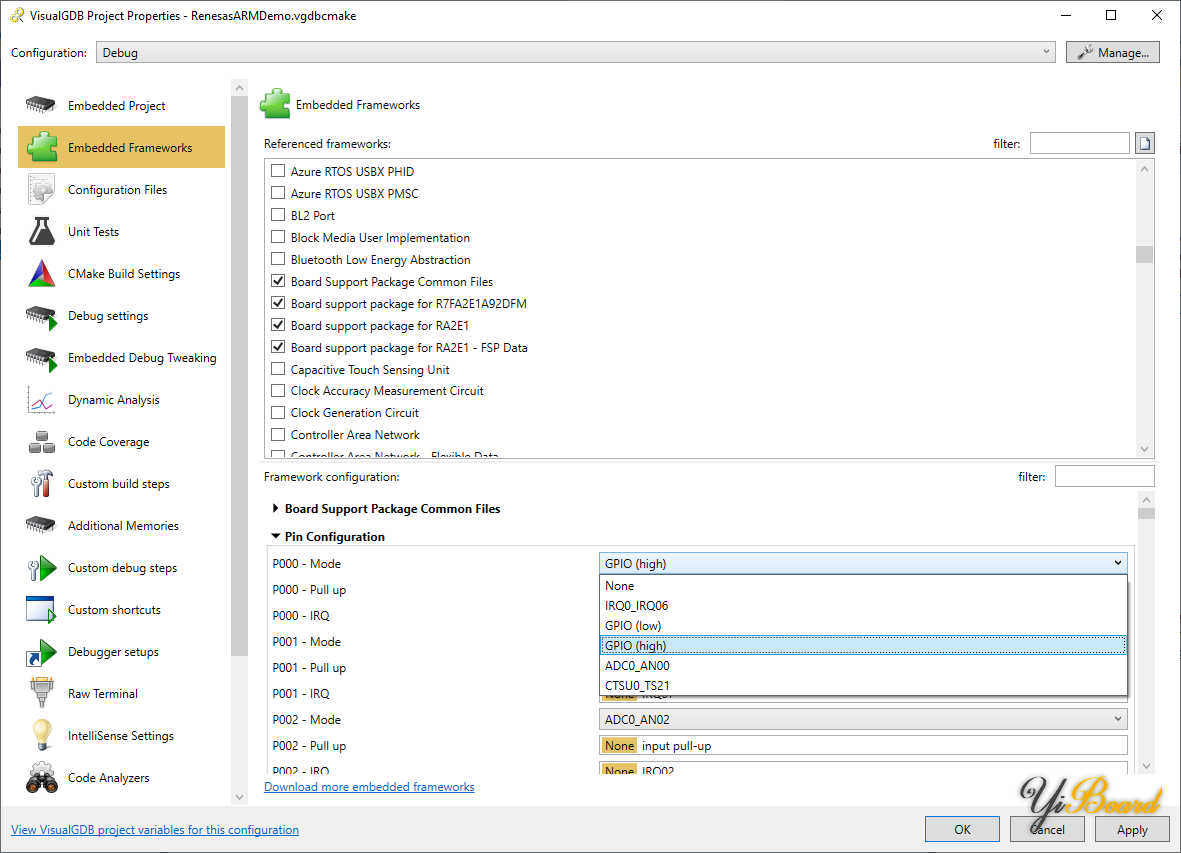Click the Unit Tests flask icon
Screen dimensions: 1181x853
41,232
